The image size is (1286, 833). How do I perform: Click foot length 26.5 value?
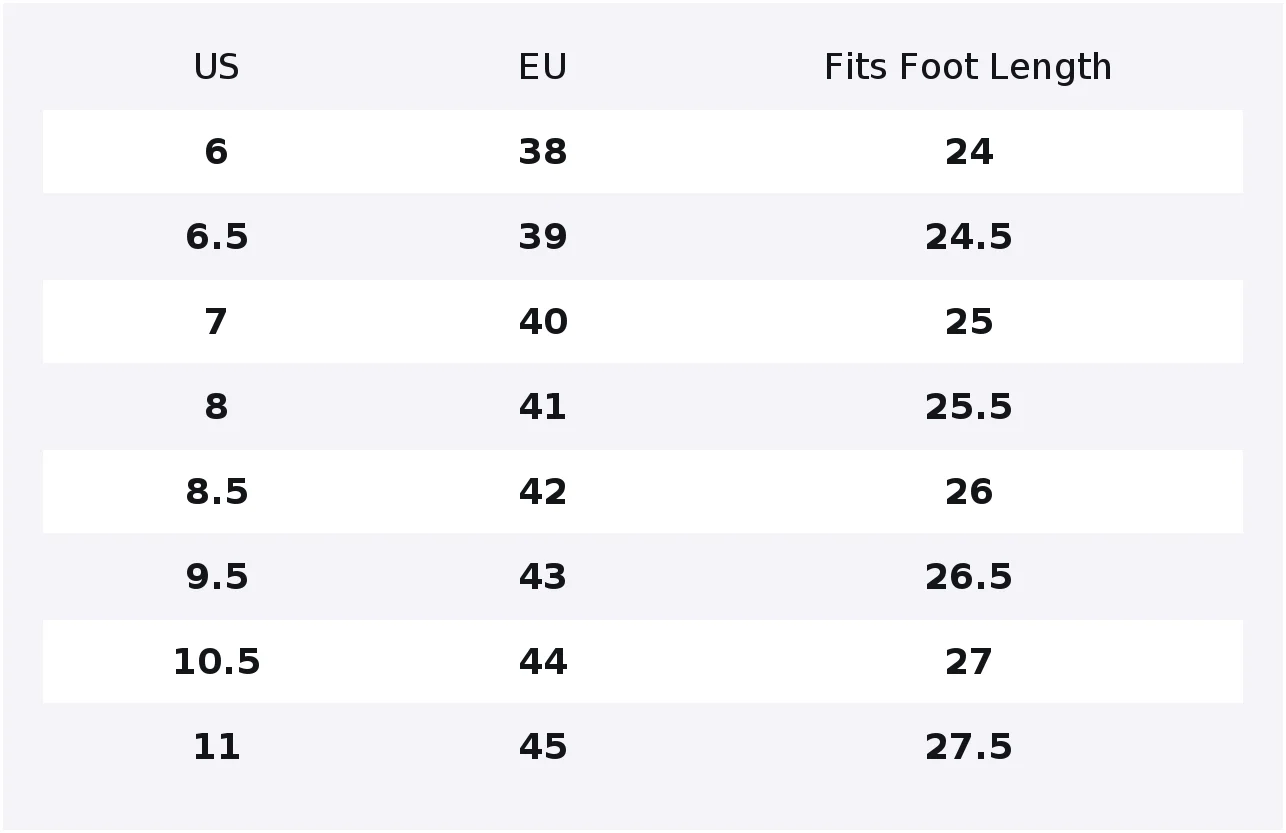(x=968, y=577)
